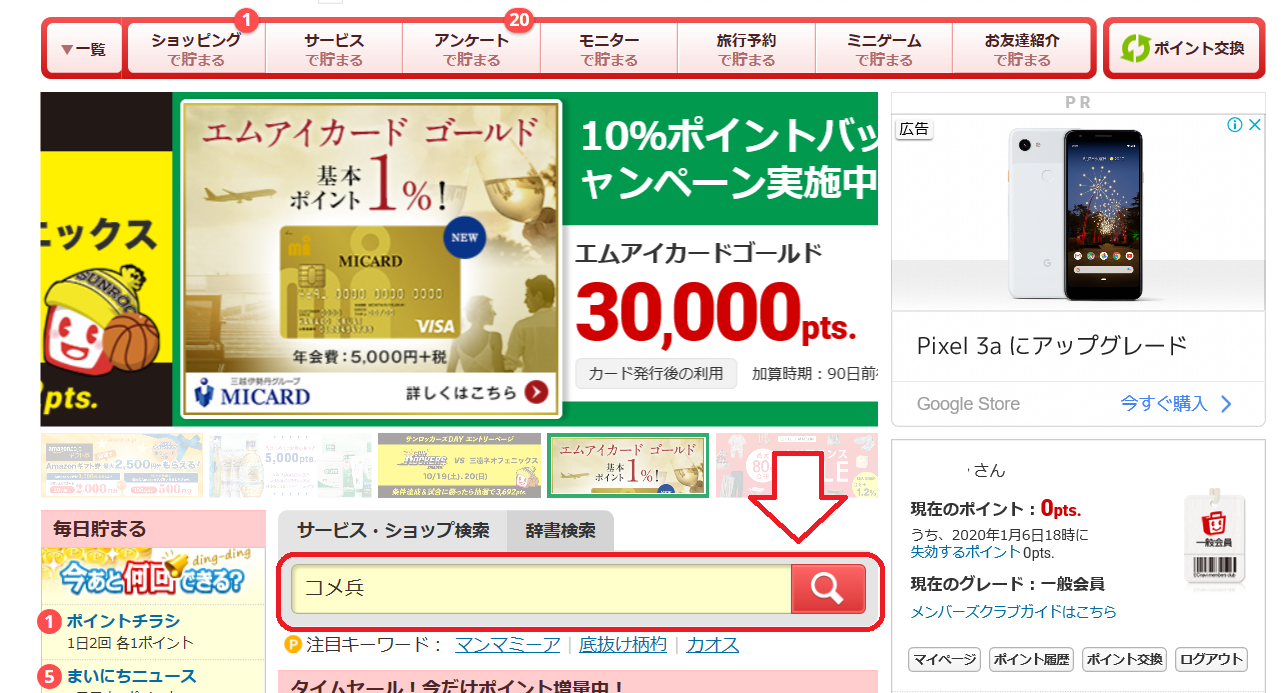Click the small ポイント交換 button in member panel
The image size is (1287, 693).
(x=1124, y=659)
